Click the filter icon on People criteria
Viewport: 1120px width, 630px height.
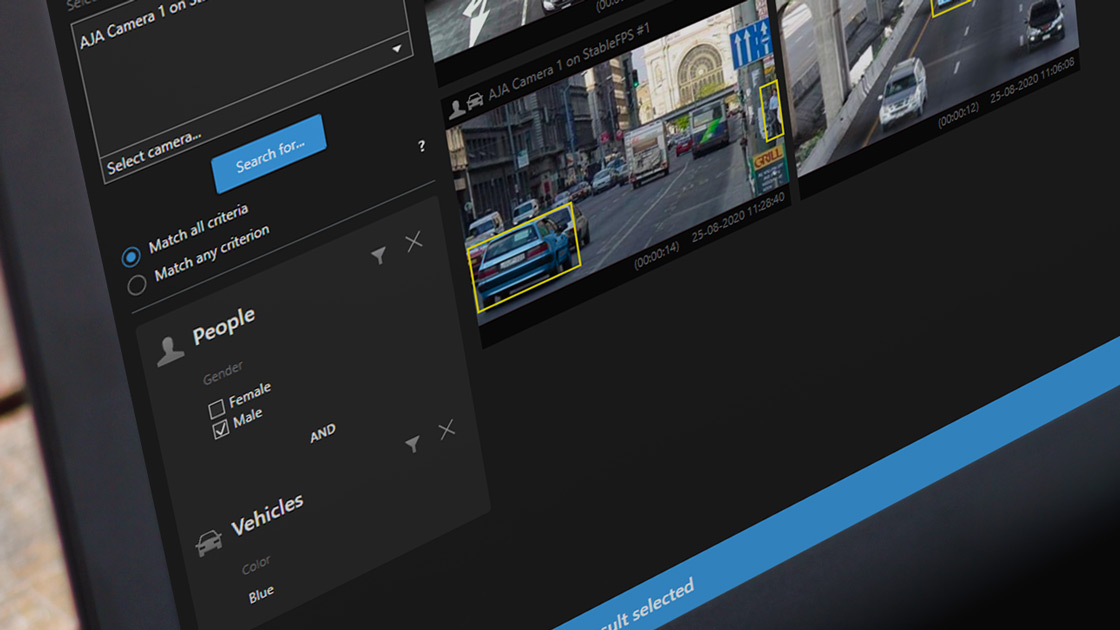[379, 255]
